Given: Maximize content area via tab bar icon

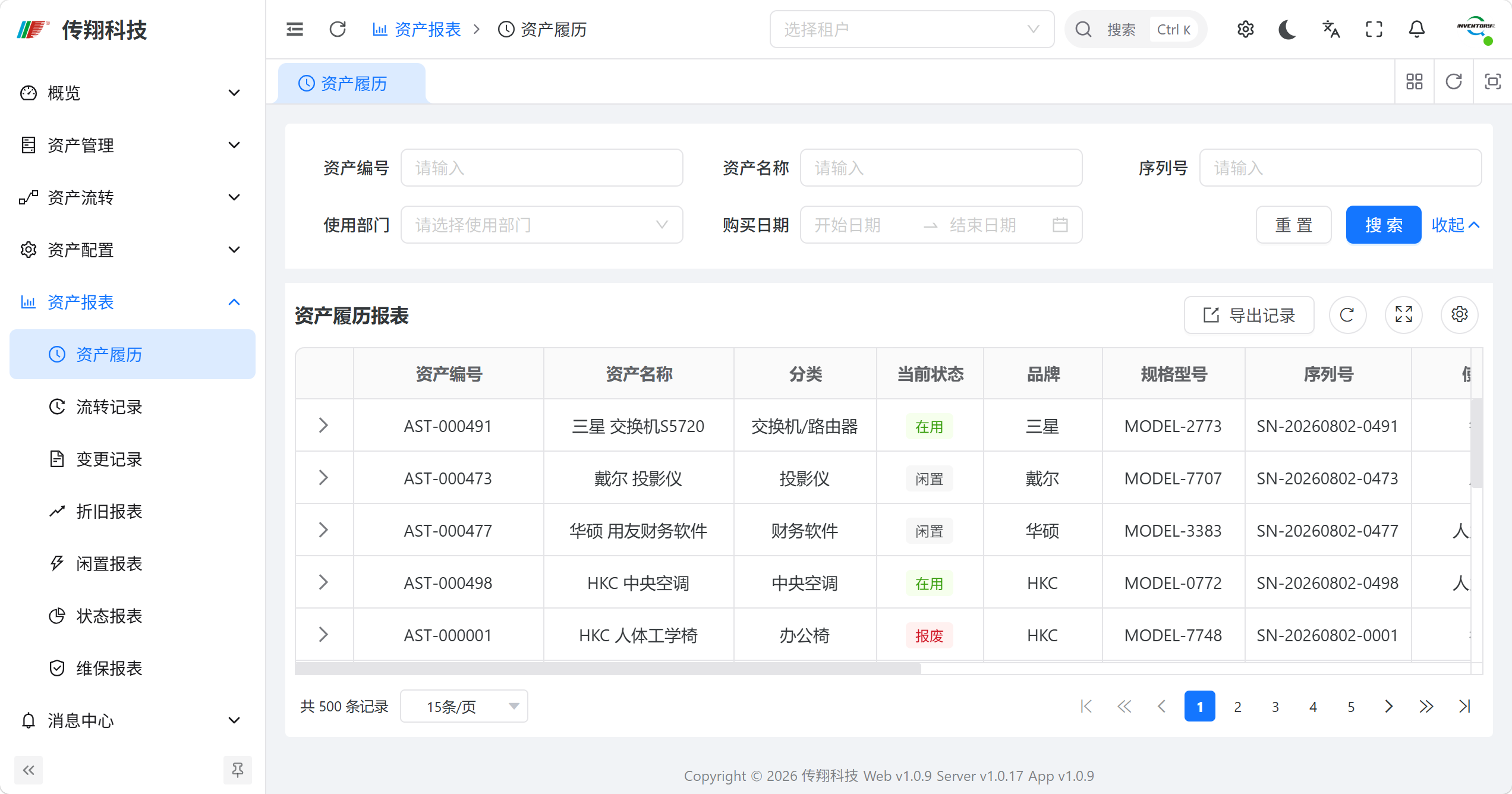Looking at the screenshot, I should click(1493, 81).
